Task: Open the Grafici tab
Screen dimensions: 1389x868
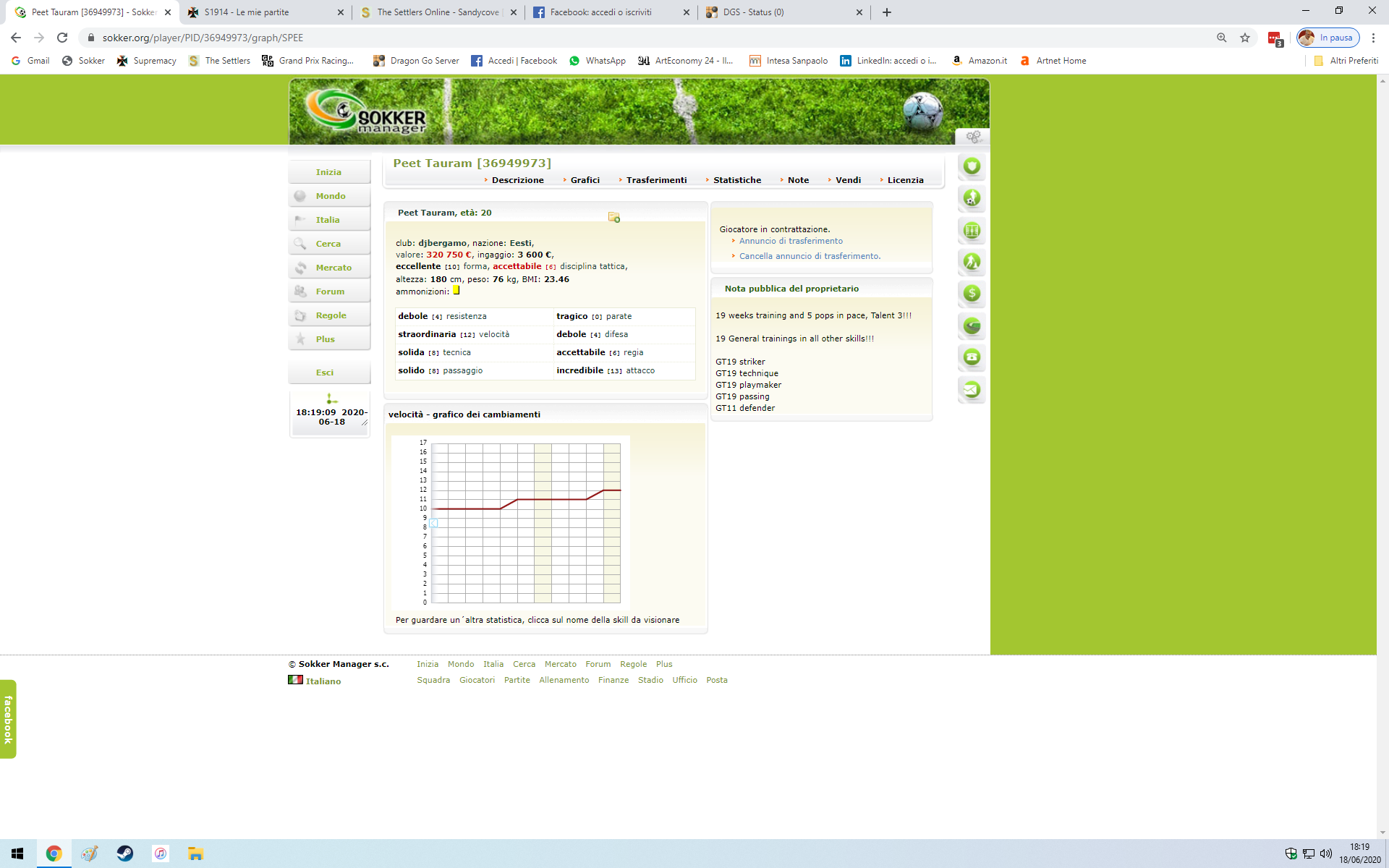Action: [585, 180]
